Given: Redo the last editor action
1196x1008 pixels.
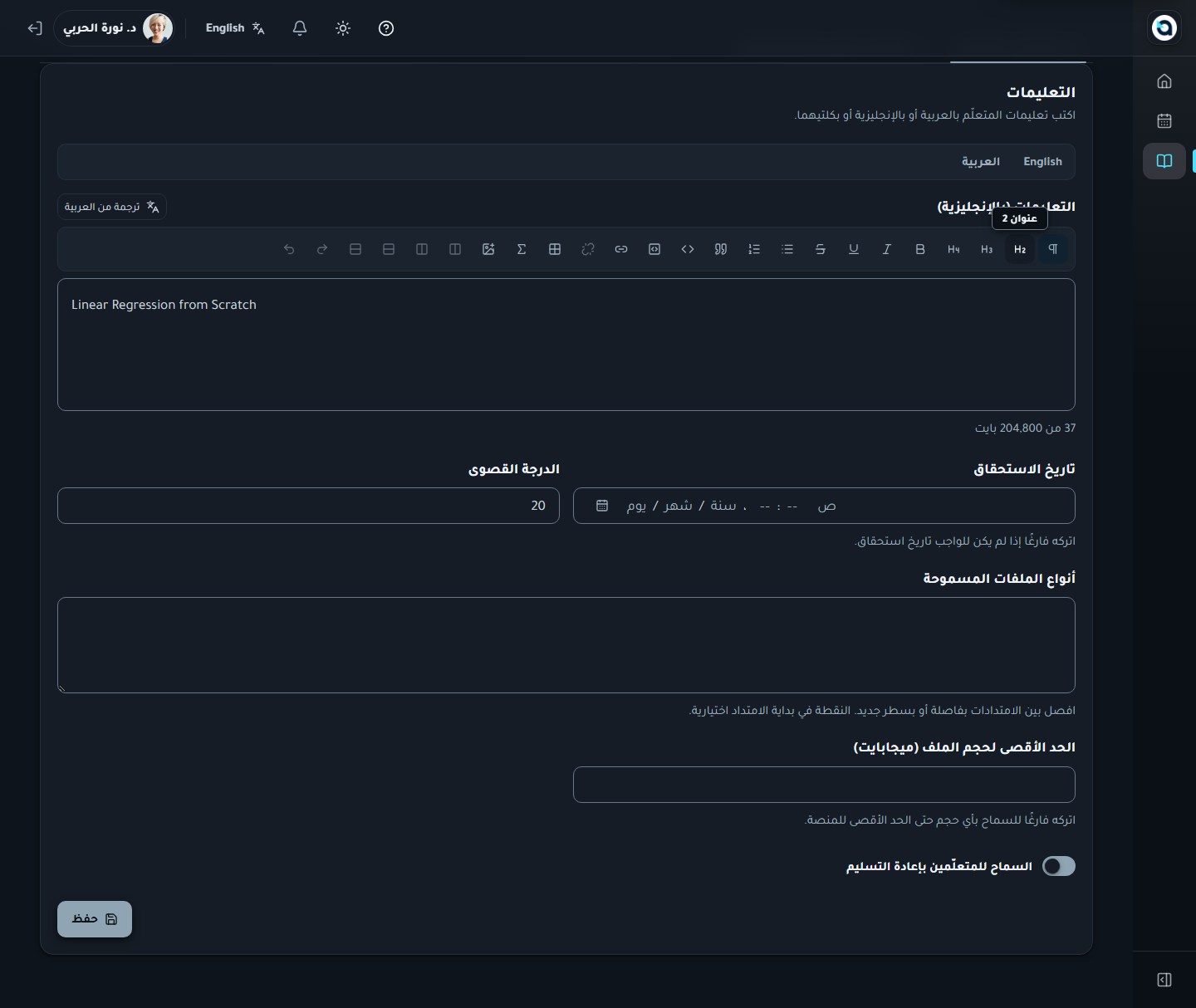Looking at the screenshot, I should (322, 249).
